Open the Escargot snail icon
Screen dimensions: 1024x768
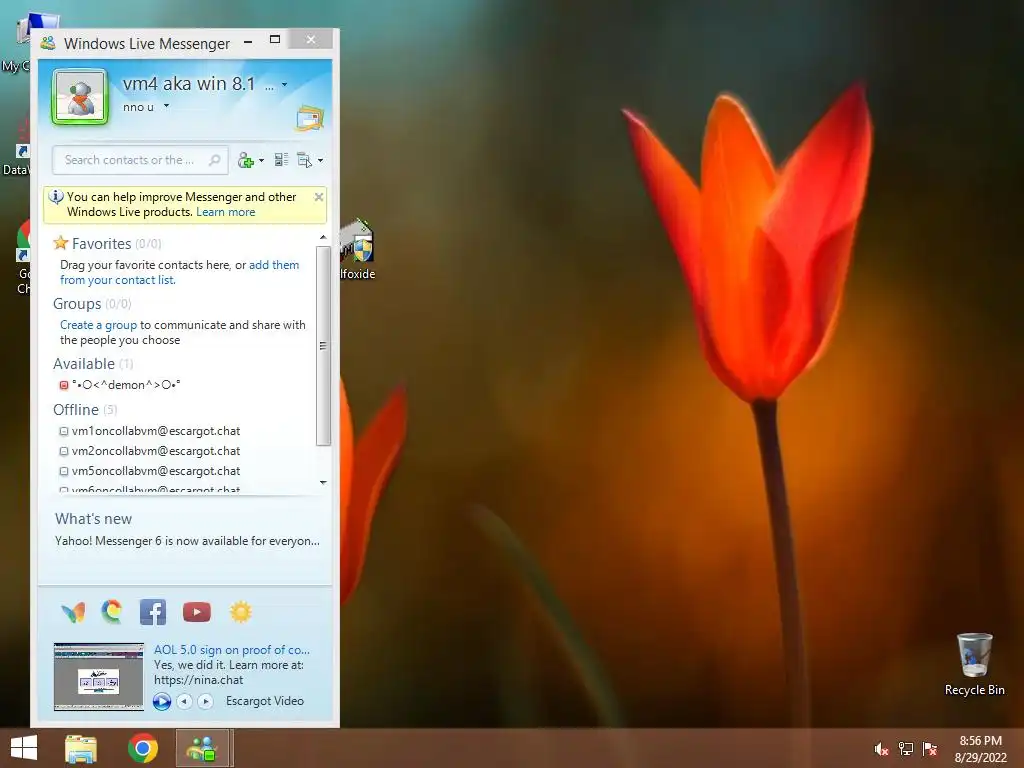pos(112,612)
